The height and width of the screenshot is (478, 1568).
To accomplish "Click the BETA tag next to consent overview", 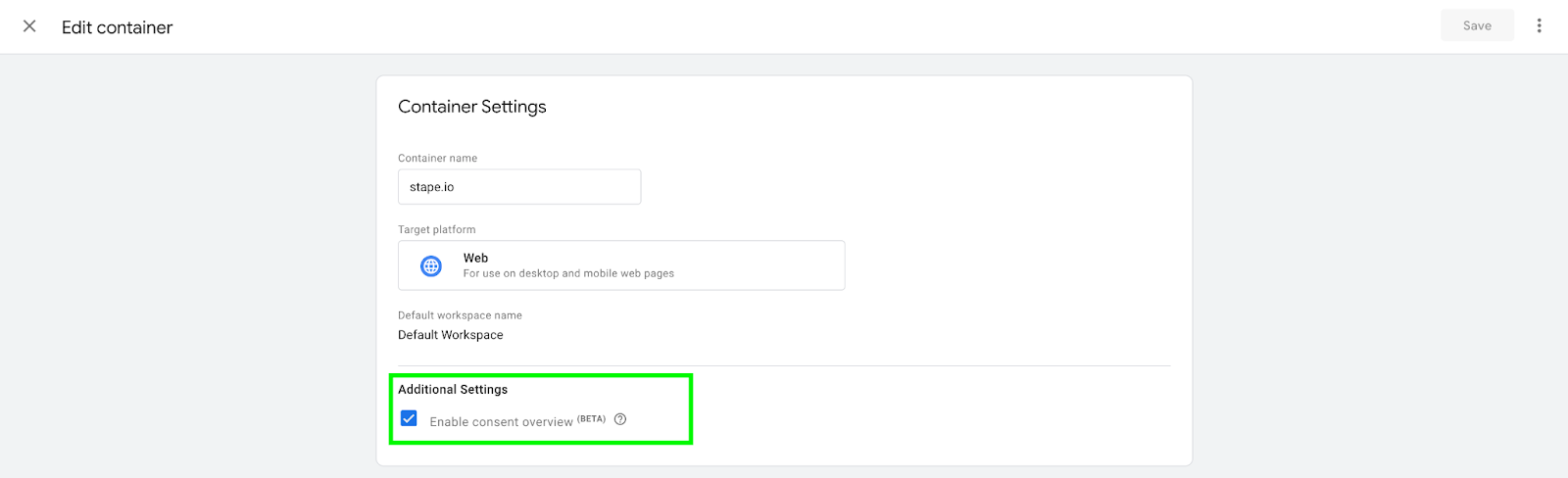I will tap(591, 418).
